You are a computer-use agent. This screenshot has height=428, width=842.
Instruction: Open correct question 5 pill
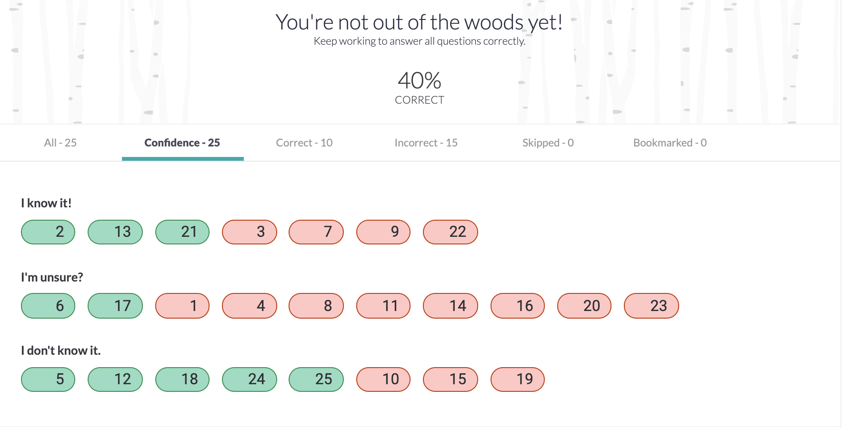click(x=48, y=380)
